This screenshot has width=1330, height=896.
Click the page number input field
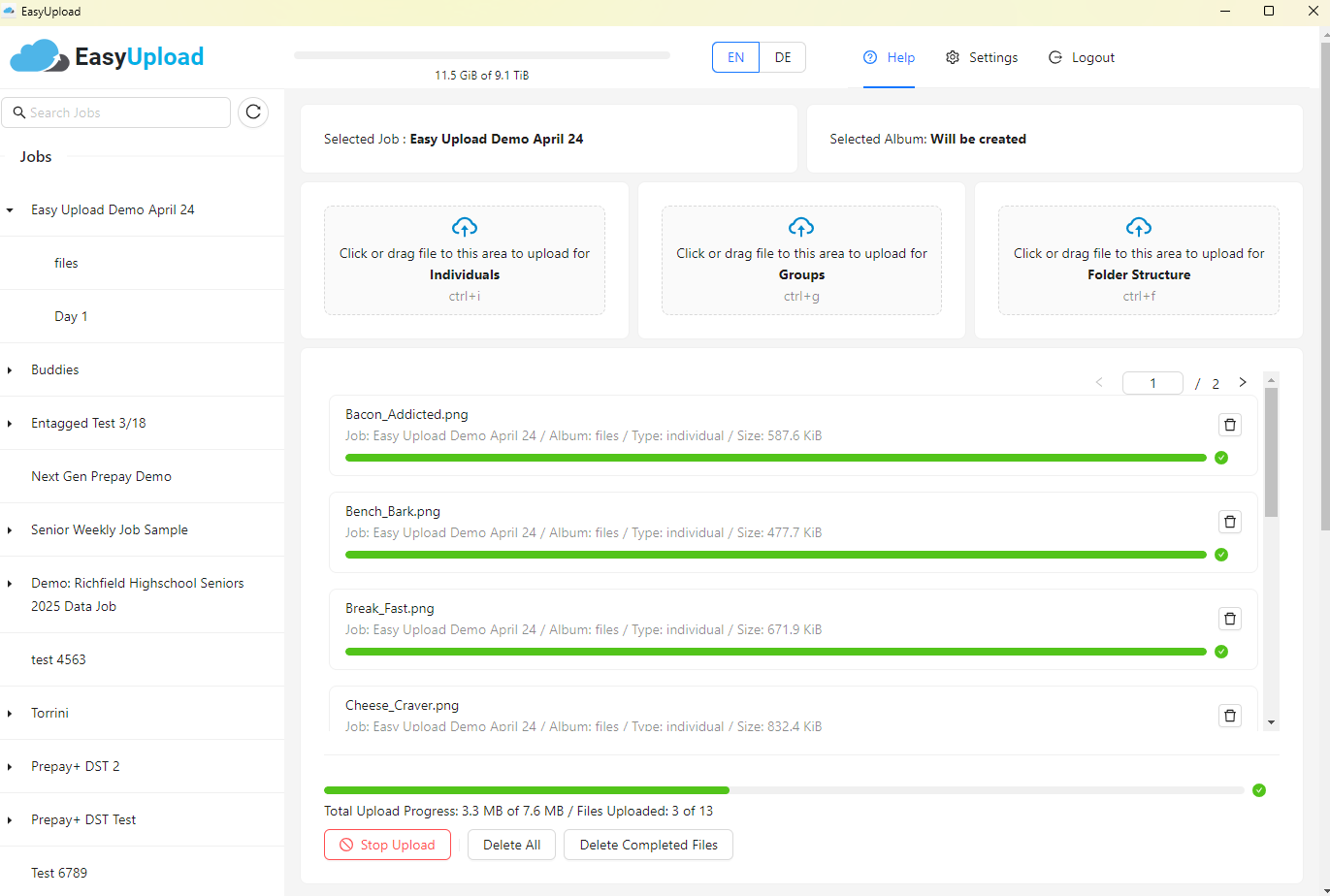[1152, 383]
